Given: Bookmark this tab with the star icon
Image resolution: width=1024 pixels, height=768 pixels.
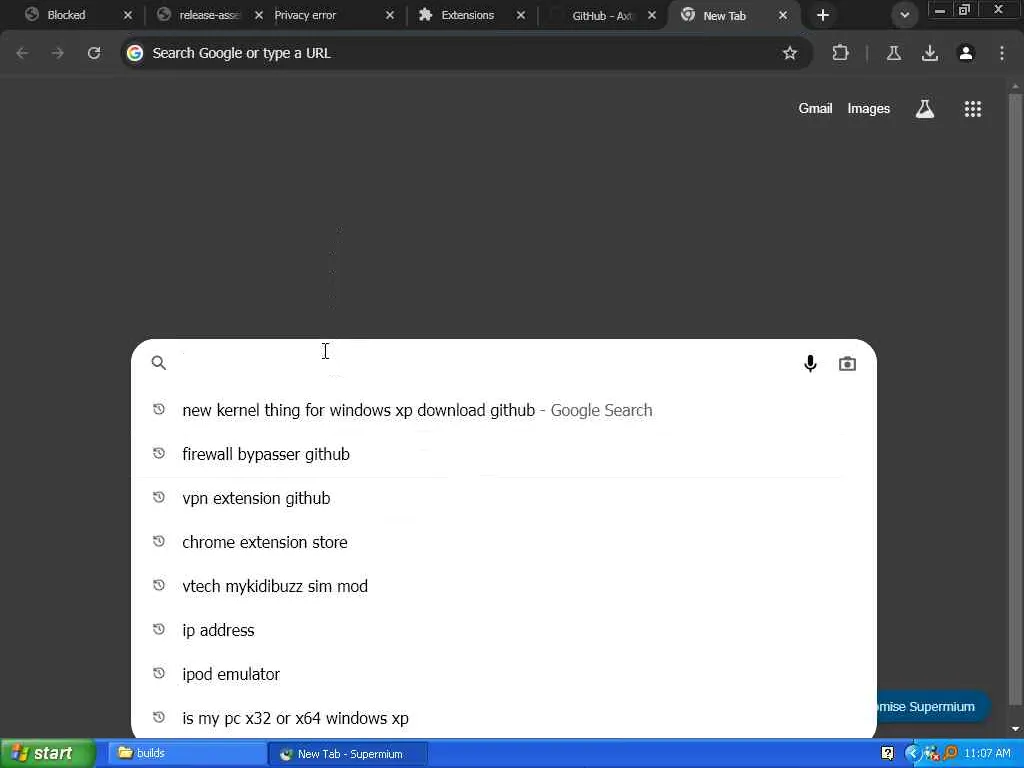Looking at the screenshot, I should (790, 53).
